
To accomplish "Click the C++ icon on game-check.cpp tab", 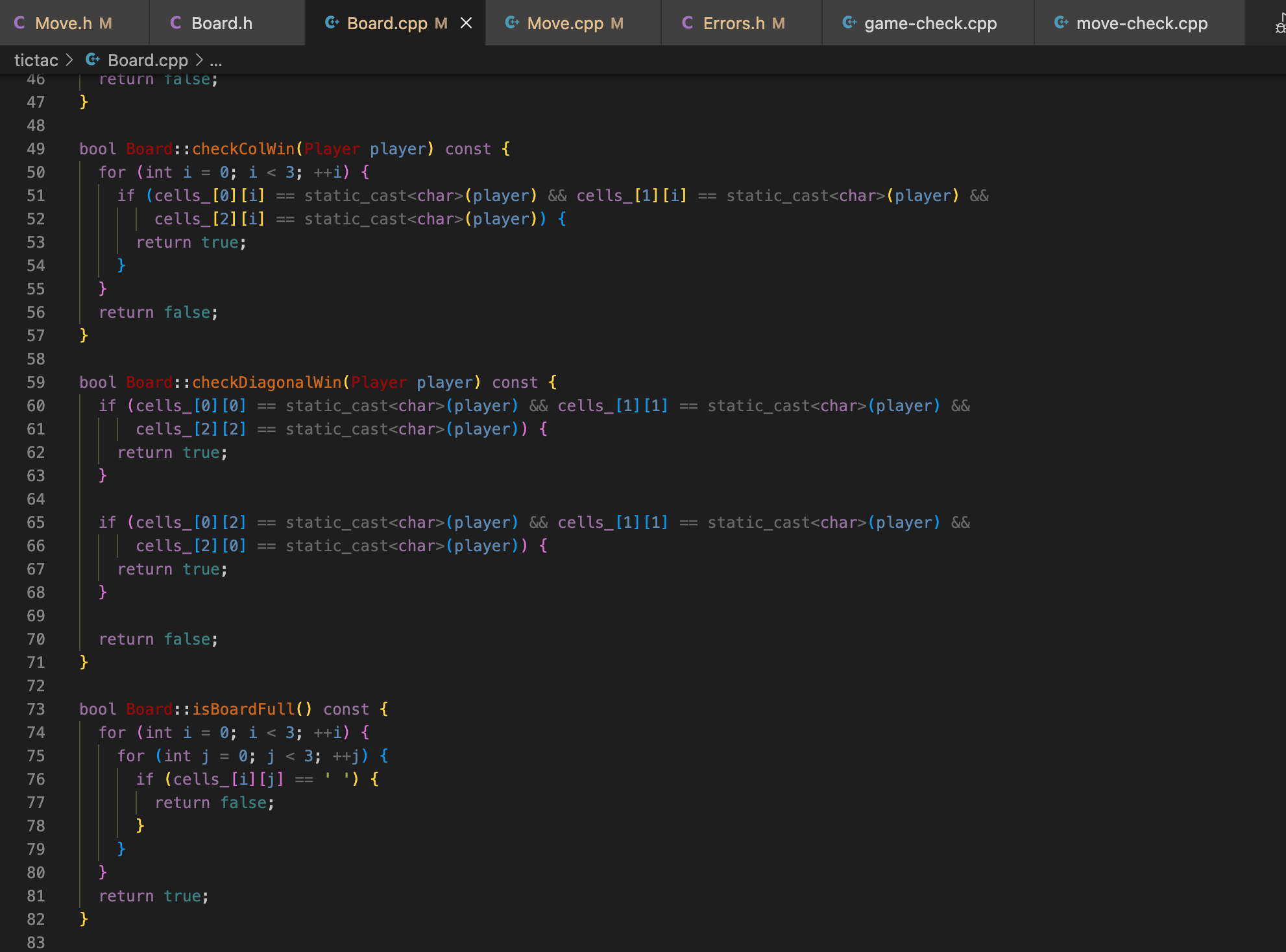I will pyautogui.click(x=849, y=23).
